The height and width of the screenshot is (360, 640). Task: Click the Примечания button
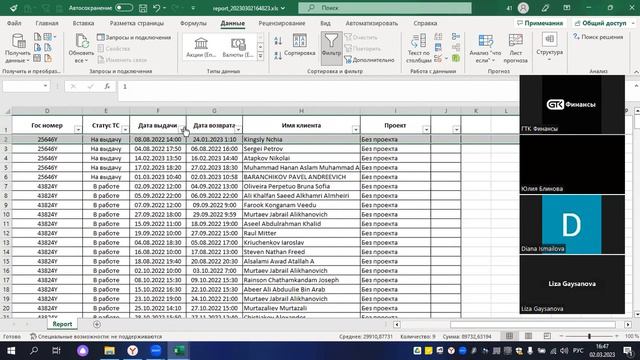540,23
